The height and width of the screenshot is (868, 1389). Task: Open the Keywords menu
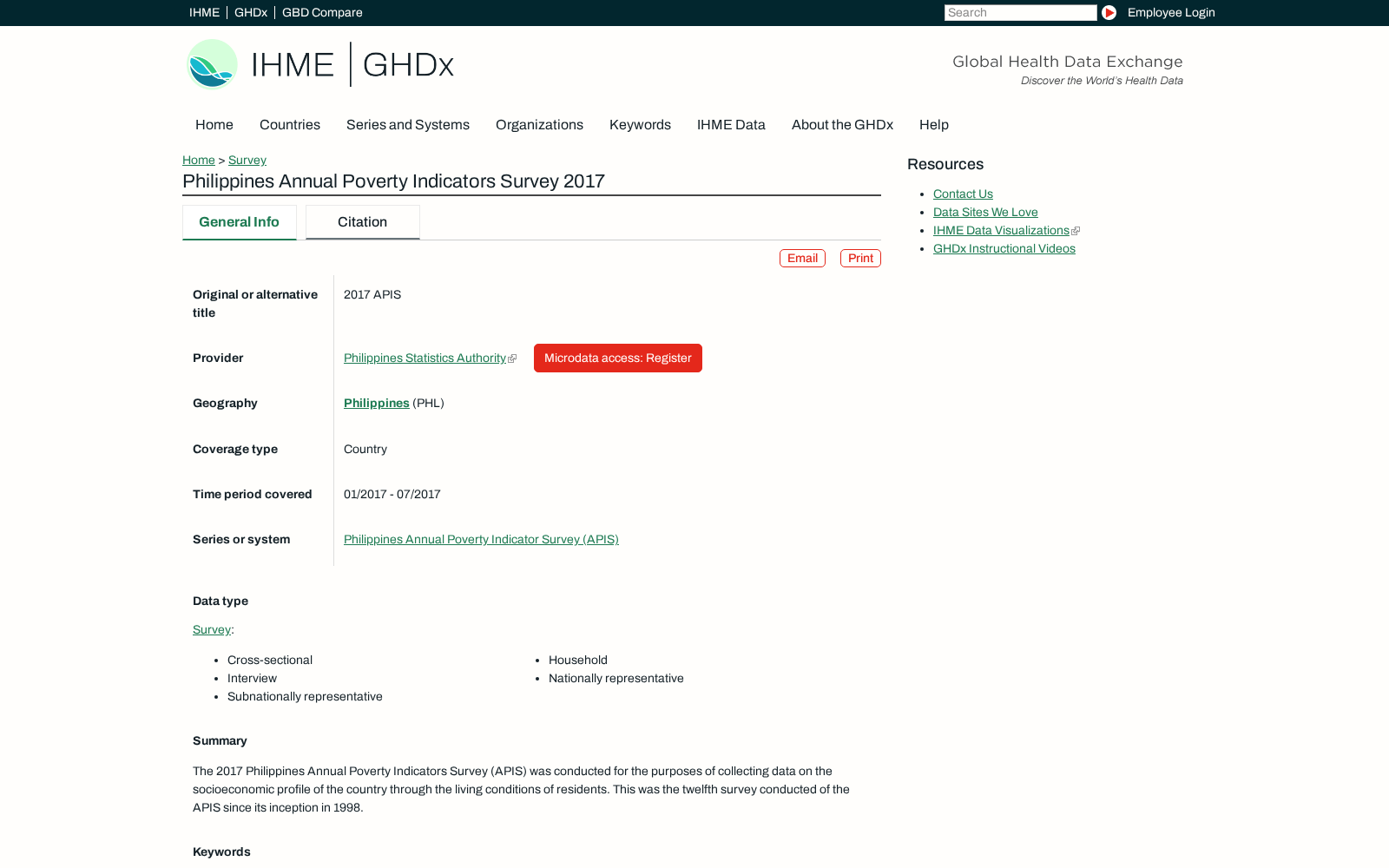640,125
